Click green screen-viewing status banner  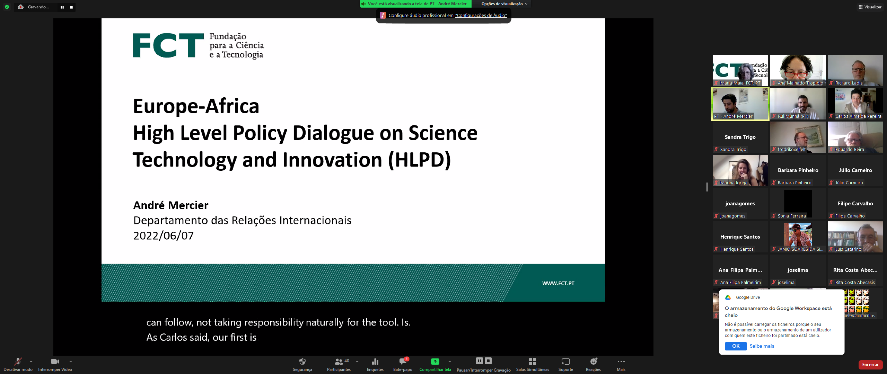[417, 3]
